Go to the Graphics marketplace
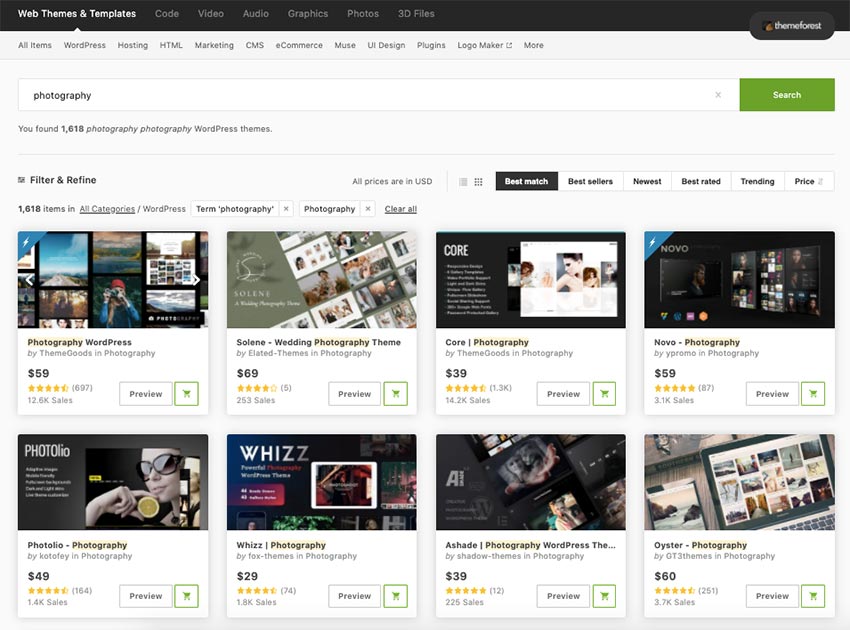Viewport: 850px width, 630px height. coord(308,14)
